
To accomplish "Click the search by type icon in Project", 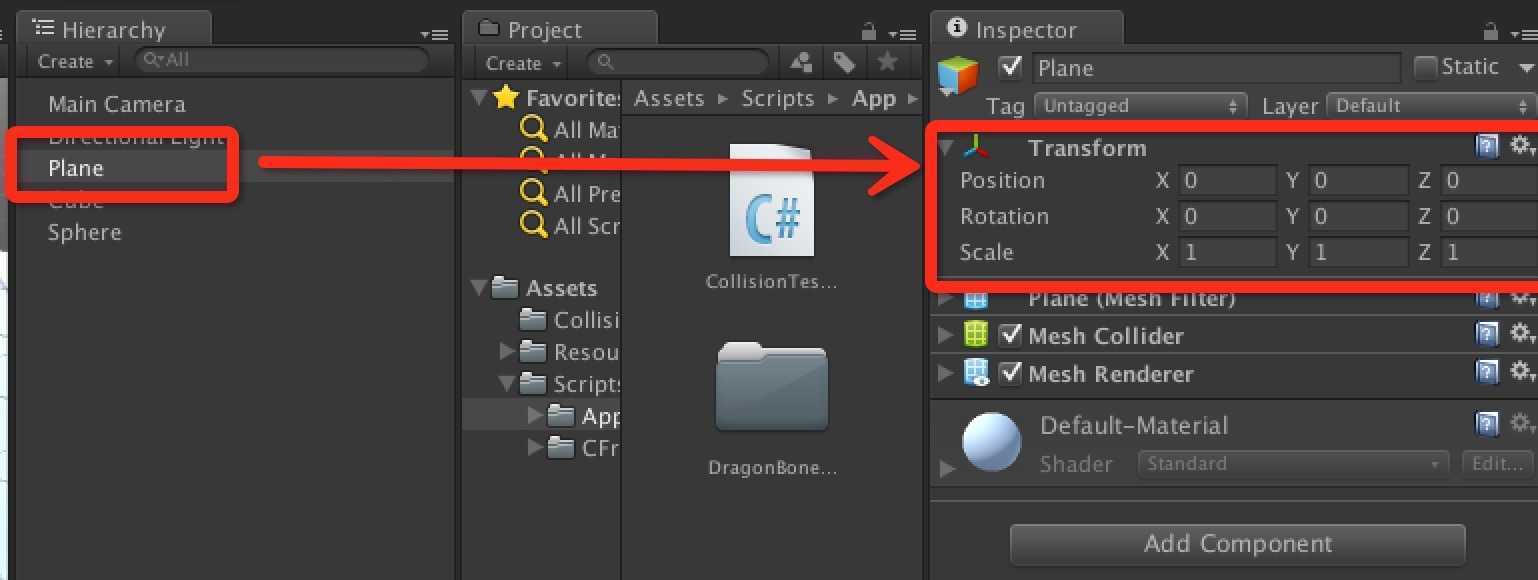I will (801, 63).
